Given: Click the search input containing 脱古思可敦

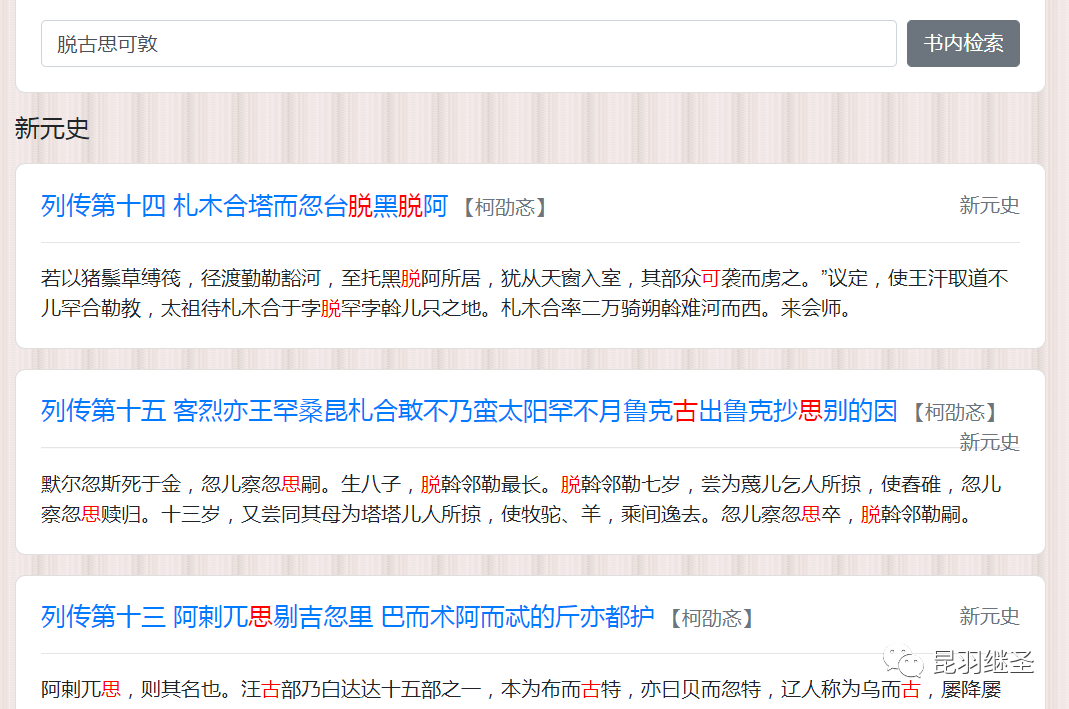Looking at the screenshot, I should pyautogui.click(x=468, y=44).
